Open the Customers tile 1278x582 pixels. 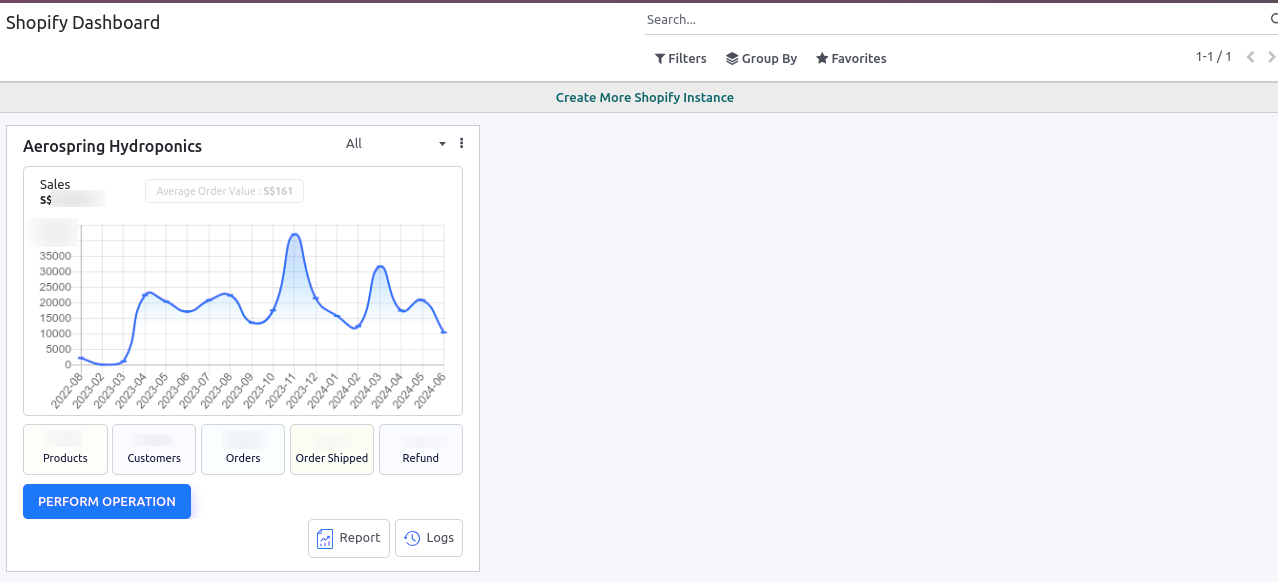pyautogui.click(x=154, y=449)
